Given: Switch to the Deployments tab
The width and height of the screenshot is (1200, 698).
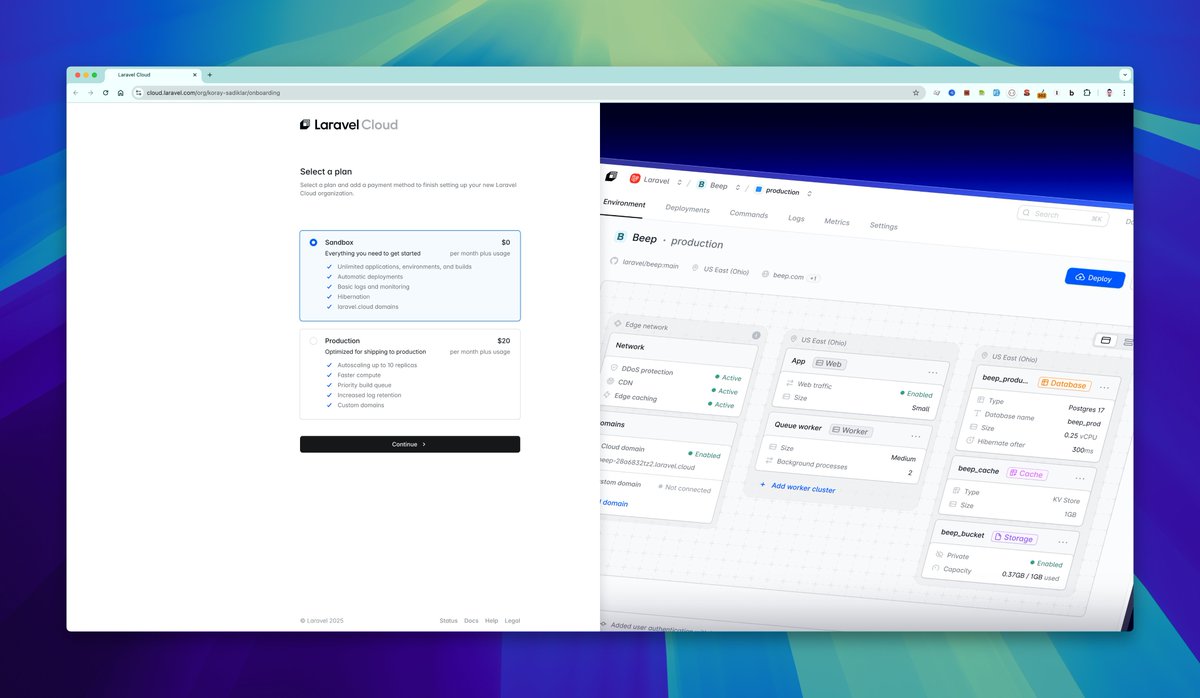Looking at the screenshot, I should [x=687, y=209].
